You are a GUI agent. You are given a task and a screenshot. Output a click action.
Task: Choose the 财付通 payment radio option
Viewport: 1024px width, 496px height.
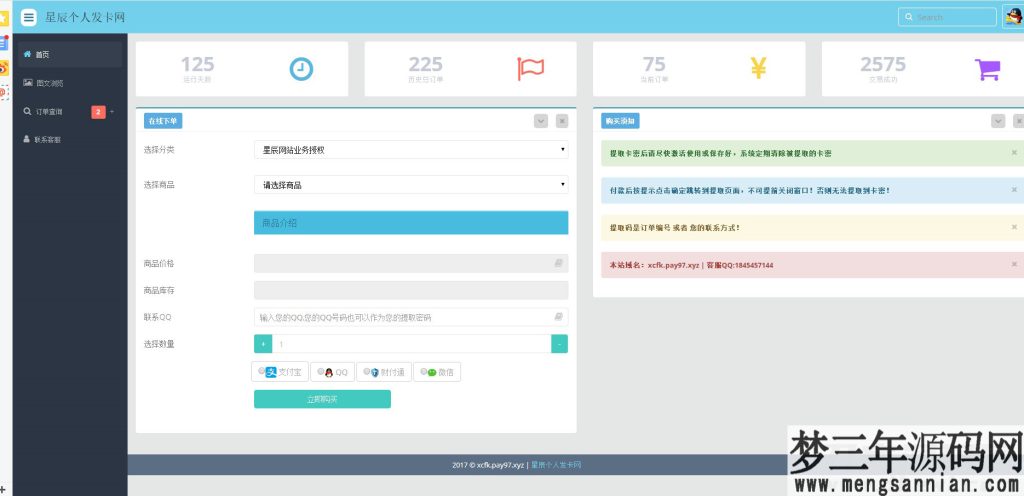pyautogui.click(x=382, y=372)
